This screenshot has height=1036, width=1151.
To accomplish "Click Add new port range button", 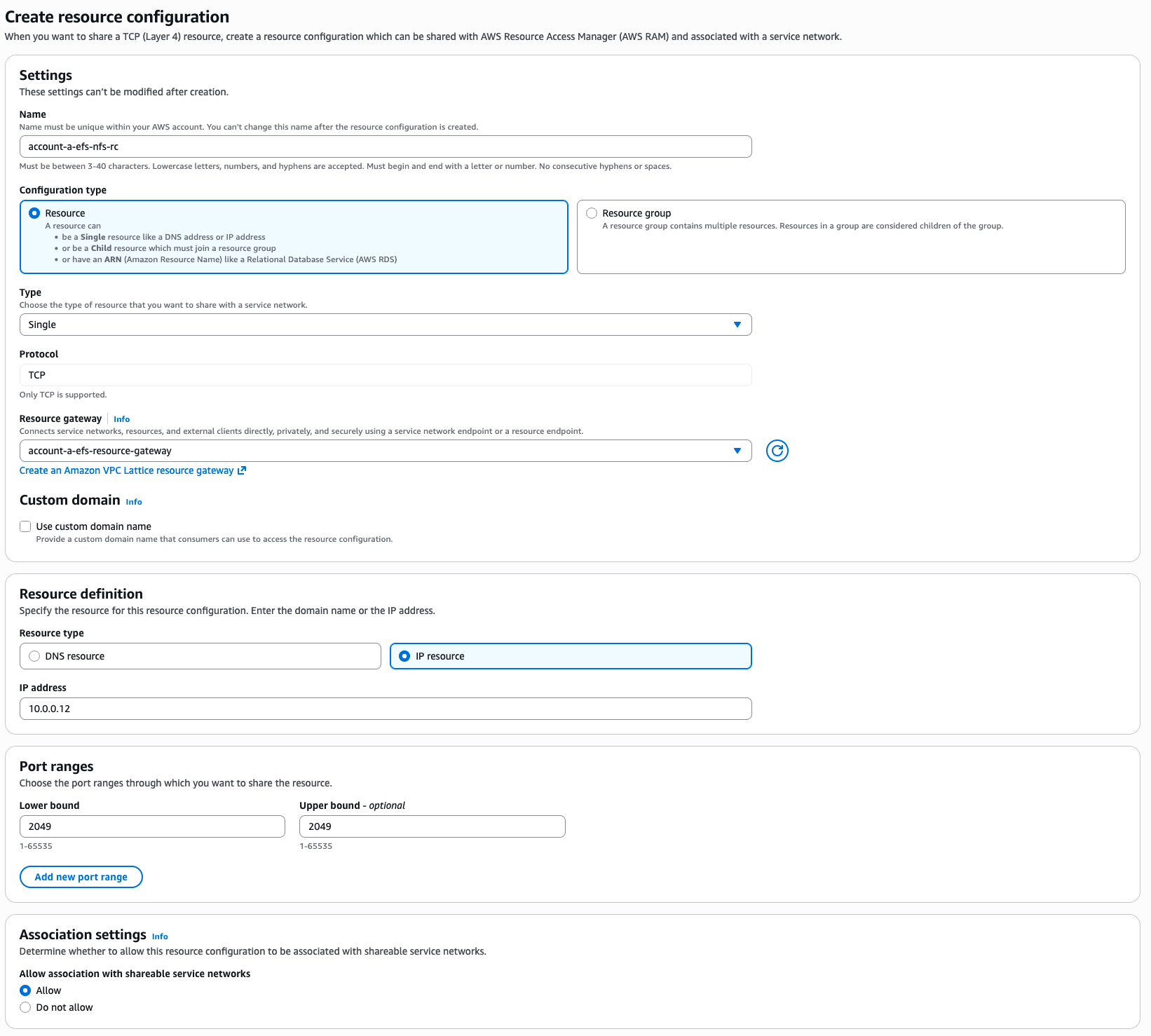I will [81, 877].
